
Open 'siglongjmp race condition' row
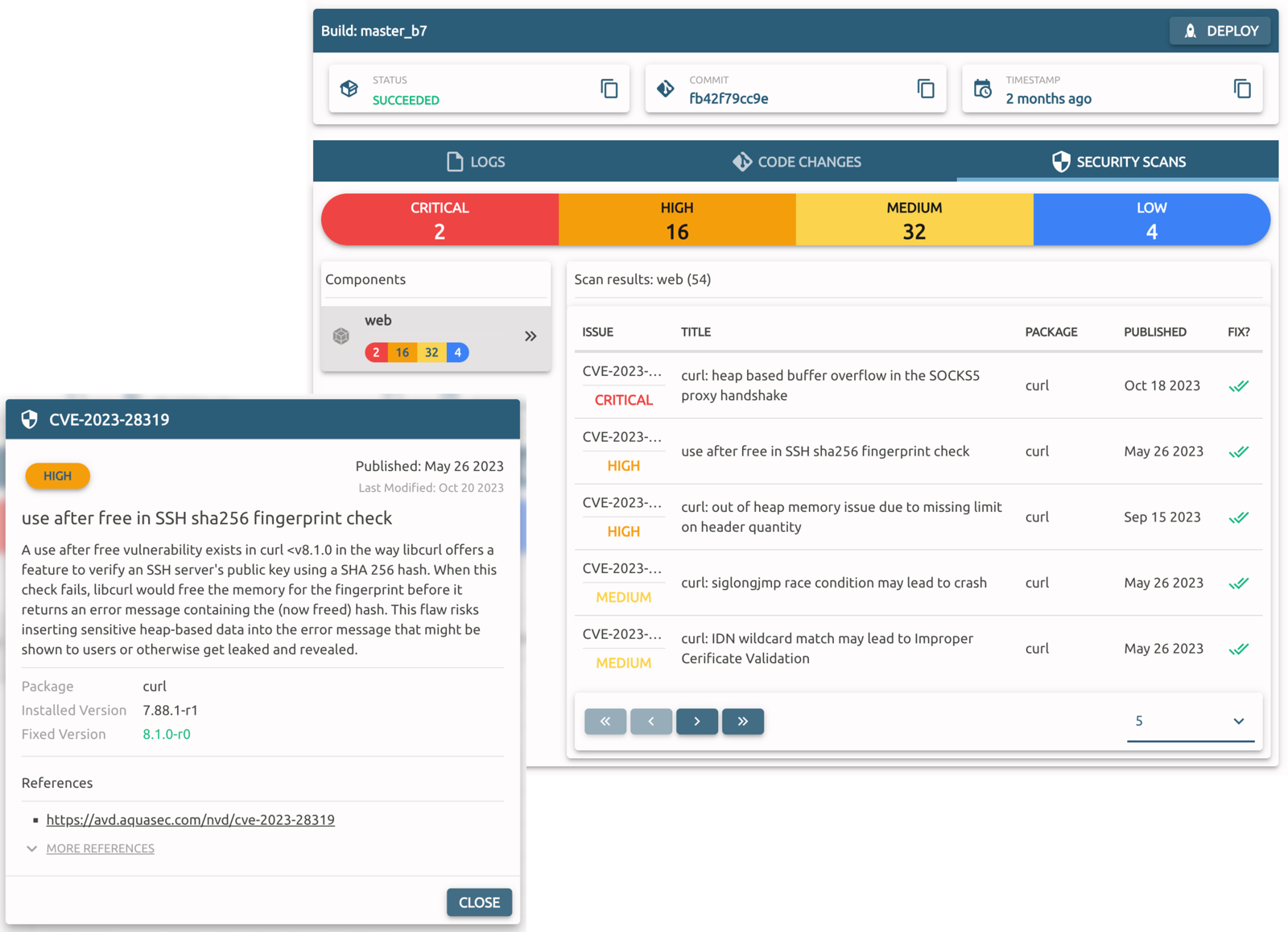click(x=918, y=583)
